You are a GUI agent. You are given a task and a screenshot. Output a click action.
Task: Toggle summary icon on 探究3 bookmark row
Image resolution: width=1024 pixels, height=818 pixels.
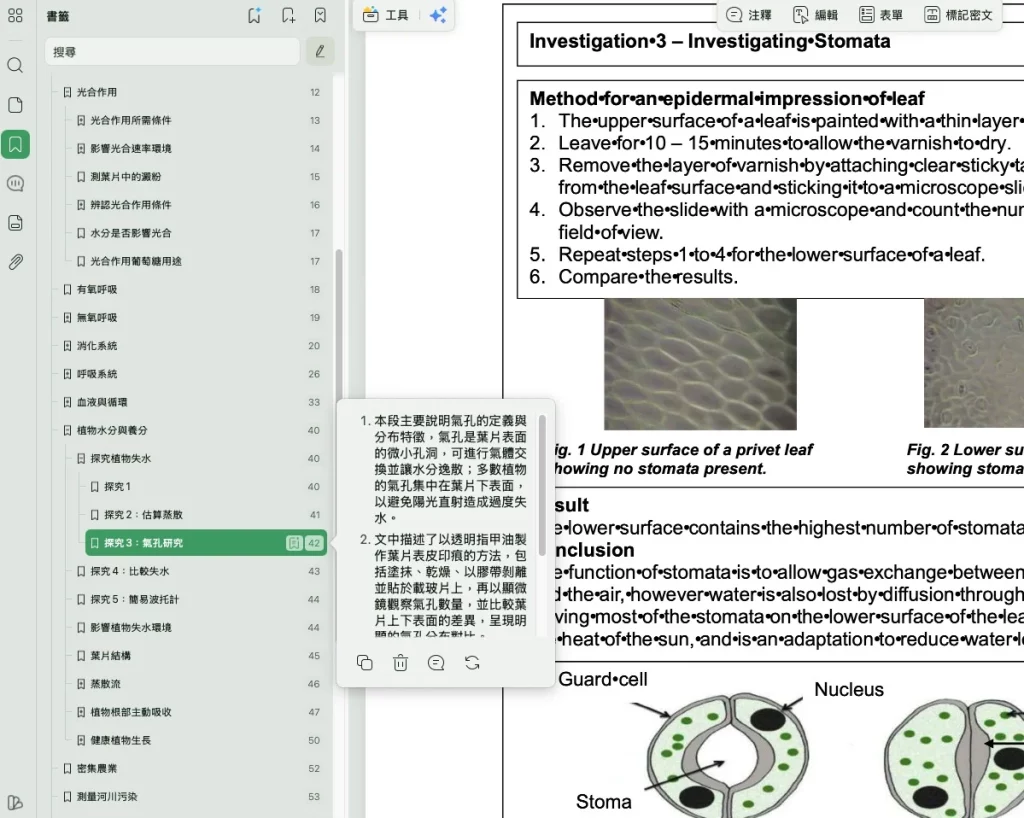[x=294, y=543]
